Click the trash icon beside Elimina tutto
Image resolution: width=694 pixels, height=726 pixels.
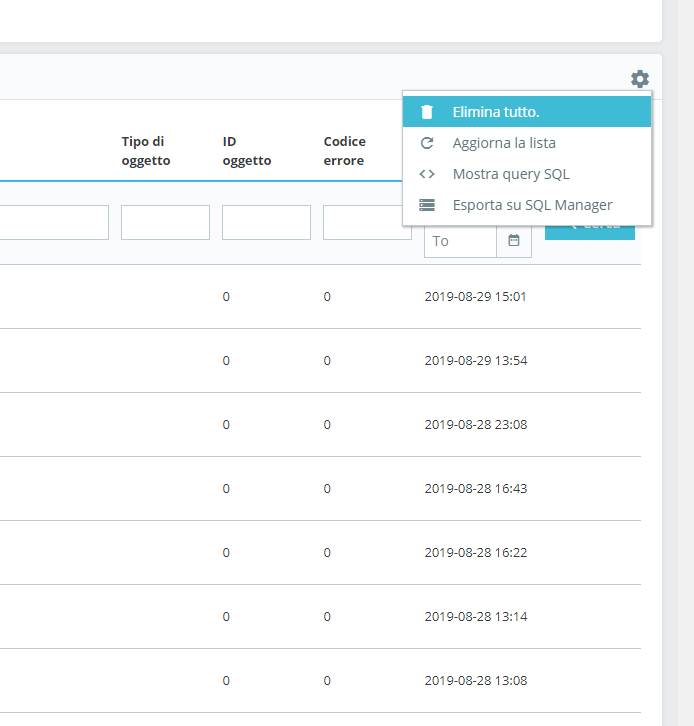[x=427, y=112]
